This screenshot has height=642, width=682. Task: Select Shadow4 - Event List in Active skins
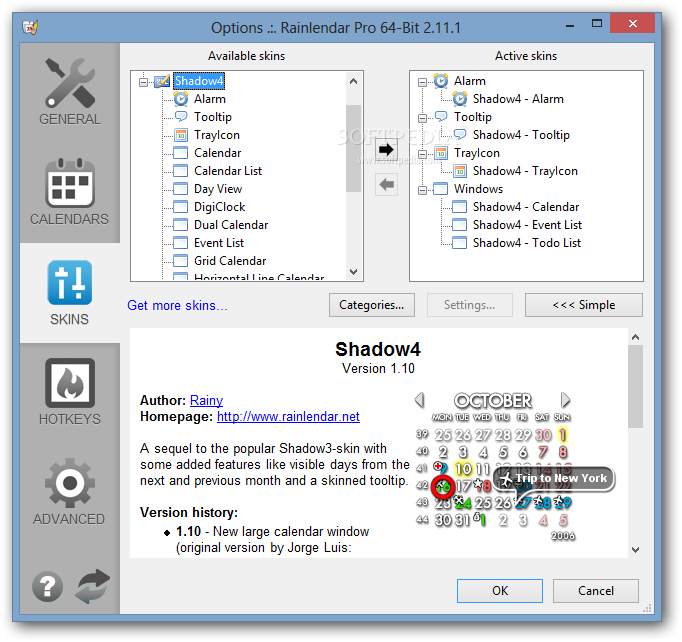click(527, 225)
